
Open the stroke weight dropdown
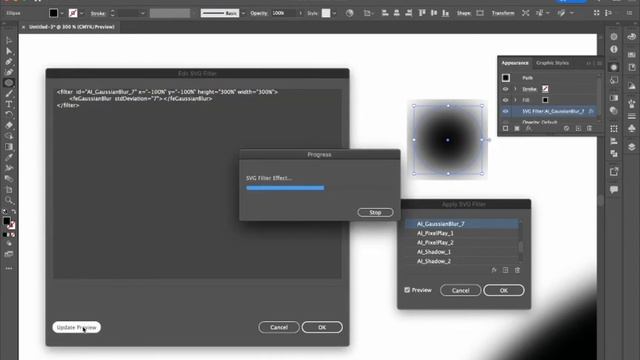(142, 13)
